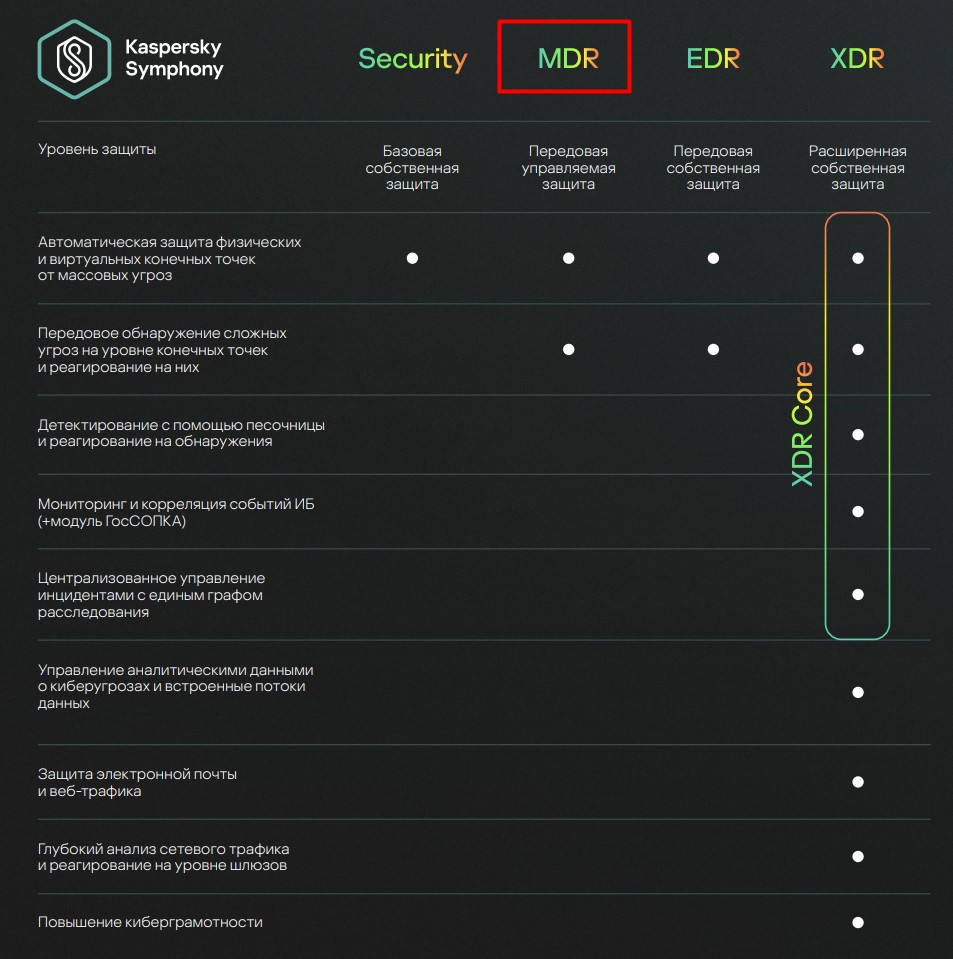Click 'Управление аналитическими данными о киберугрозах' row
The image size is (953, 959).
coord(176,686)
